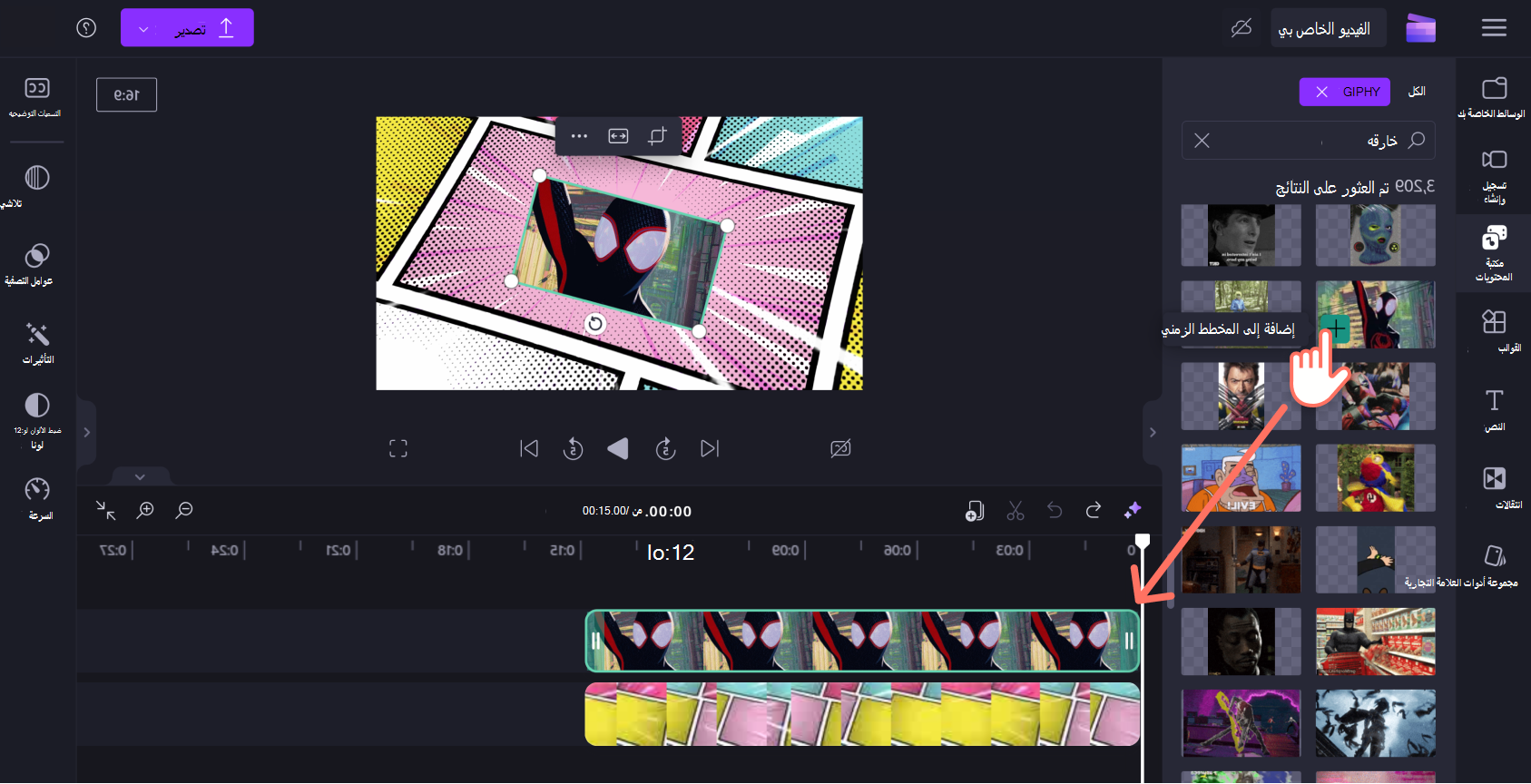Collapse left properties panel chevron
The width and height of the screenshot is (1531, 784).
pyautogui.click(x=87, y=433)
